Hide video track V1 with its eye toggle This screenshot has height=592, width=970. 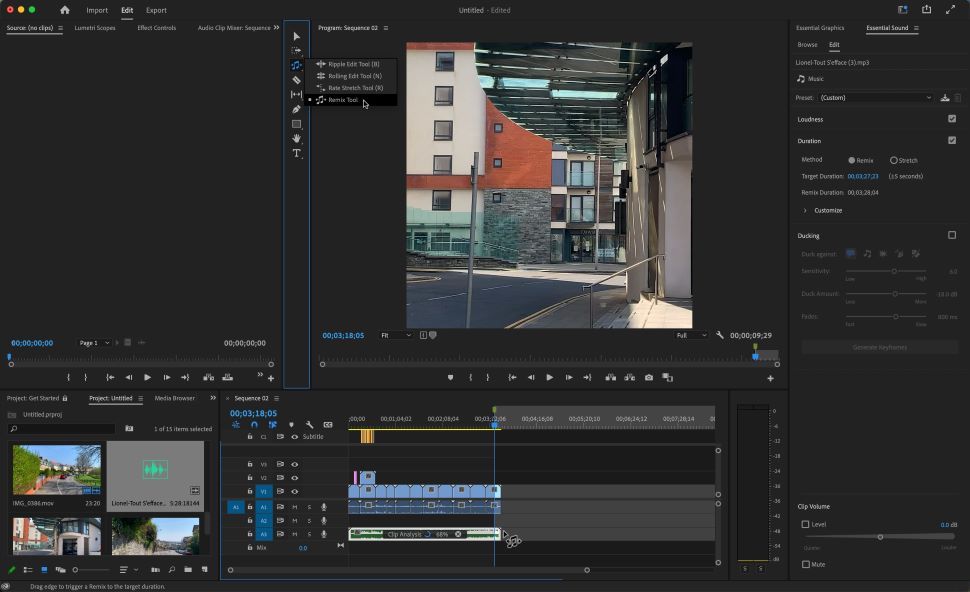[x=294, y=491]
